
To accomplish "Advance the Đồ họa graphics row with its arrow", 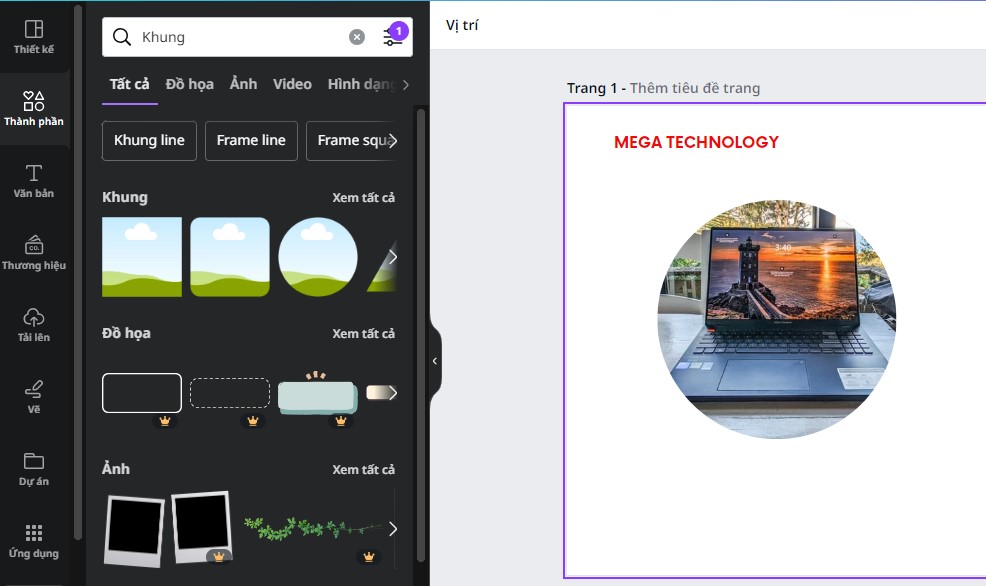I will pos(392,393).
